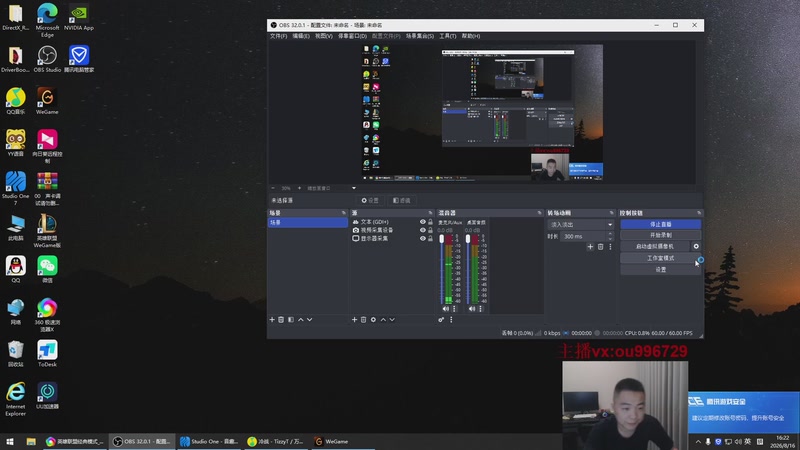Open UU加速器 desktop shortcut
This screenshot has width=800, height=450.
coord(47,396)
